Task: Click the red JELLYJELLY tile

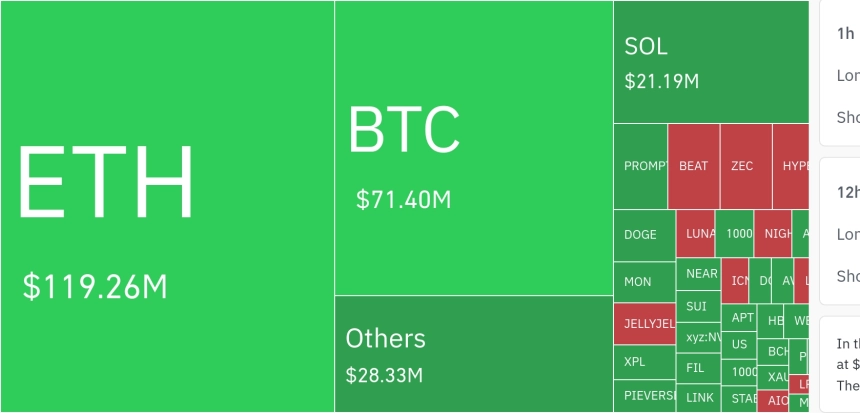Action: (644, 324)
